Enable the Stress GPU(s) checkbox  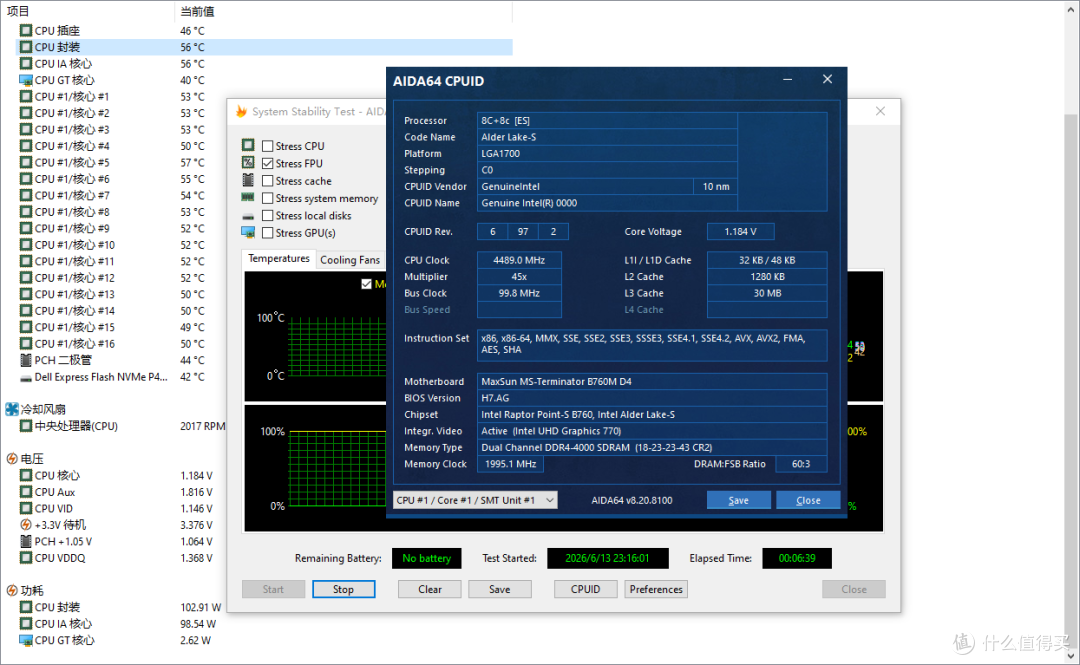[x=268, y=233]
